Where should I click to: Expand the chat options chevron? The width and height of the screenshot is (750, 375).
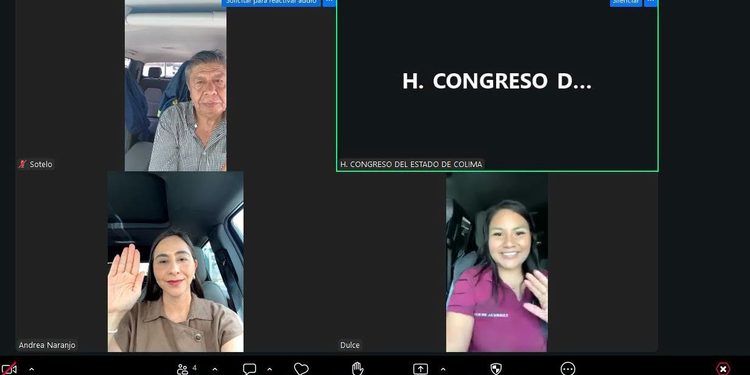coord(269,369)
